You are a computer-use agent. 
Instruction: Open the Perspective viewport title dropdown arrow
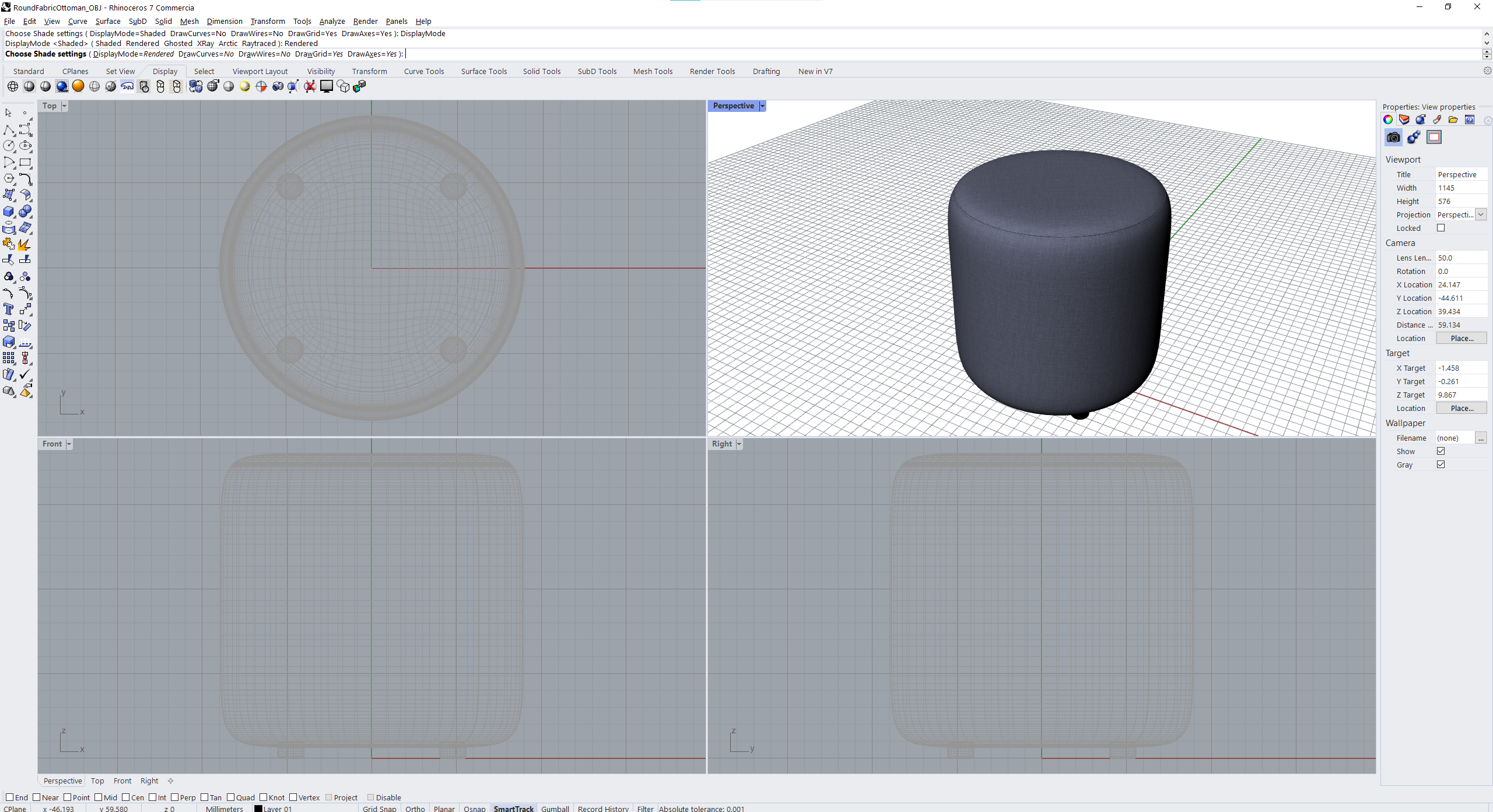[762, 106]
